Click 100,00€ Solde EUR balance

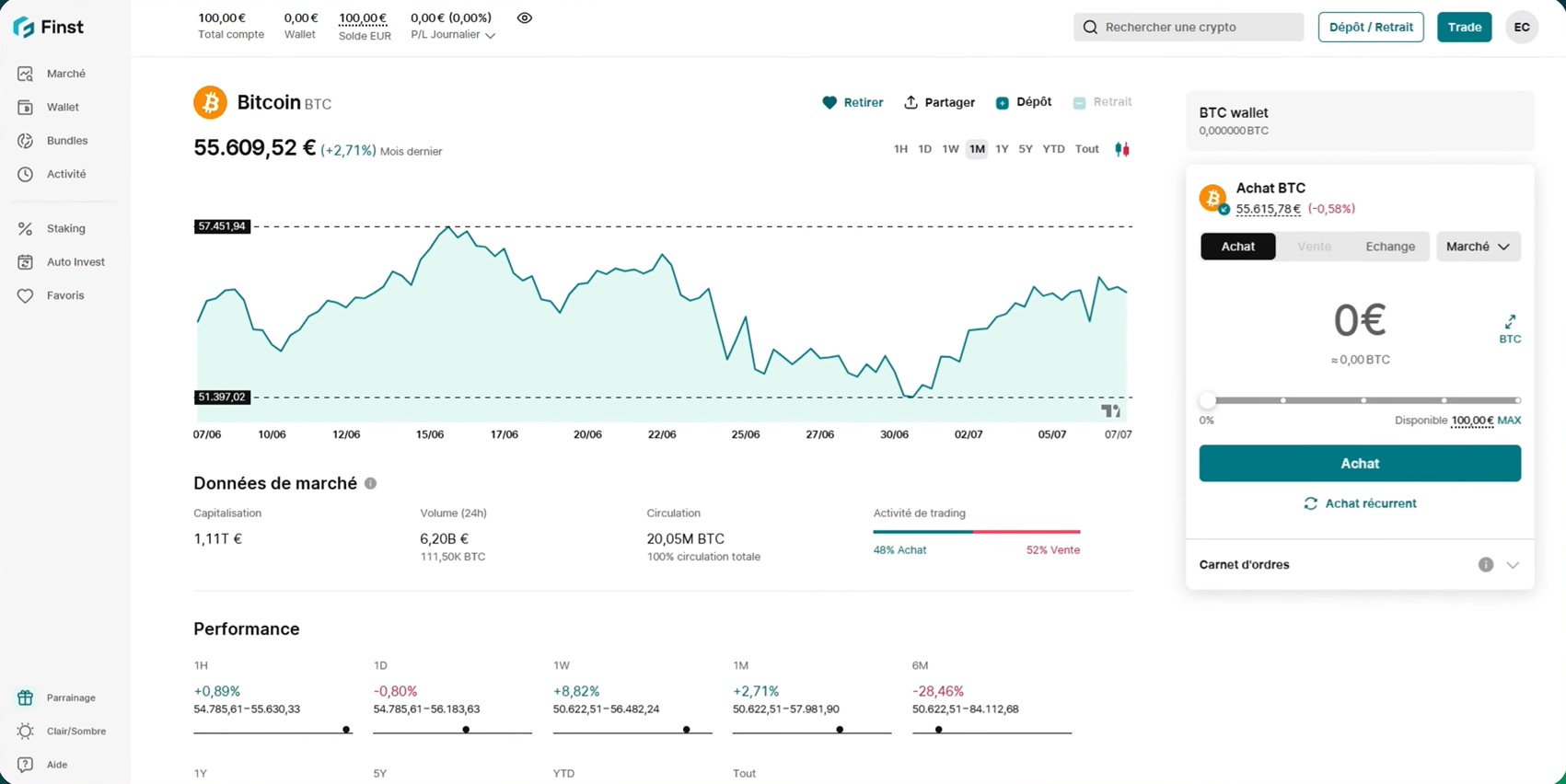(363, 18)
